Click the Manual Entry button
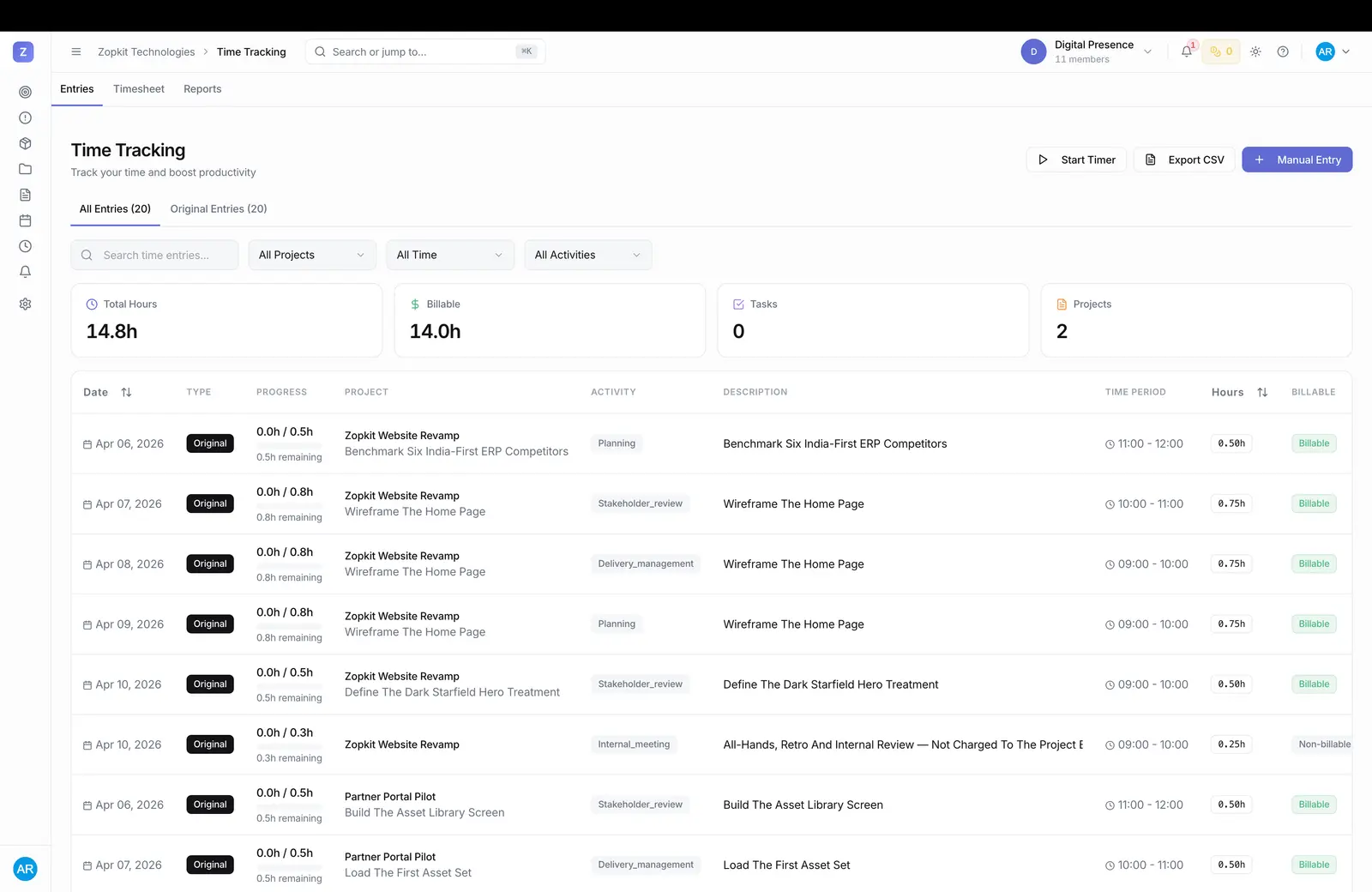1372x892 pixels. [1297, 160]
